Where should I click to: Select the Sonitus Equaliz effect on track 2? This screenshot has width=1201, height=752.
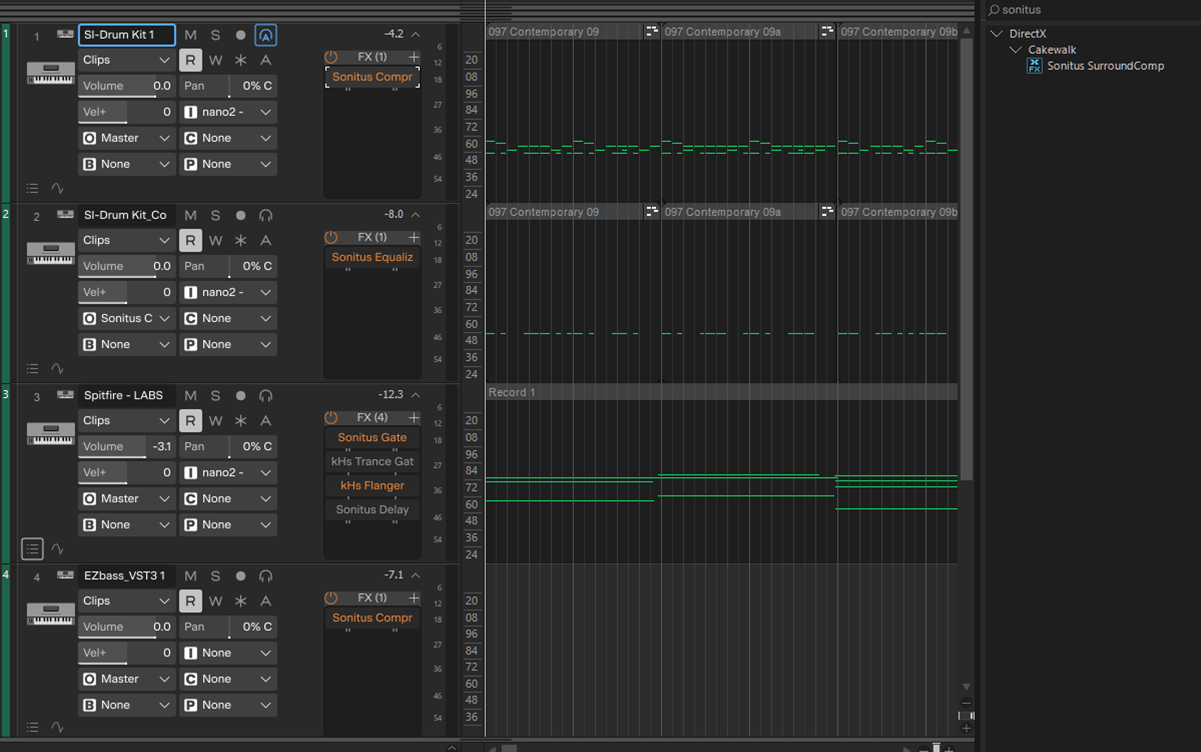click(372, 257)
